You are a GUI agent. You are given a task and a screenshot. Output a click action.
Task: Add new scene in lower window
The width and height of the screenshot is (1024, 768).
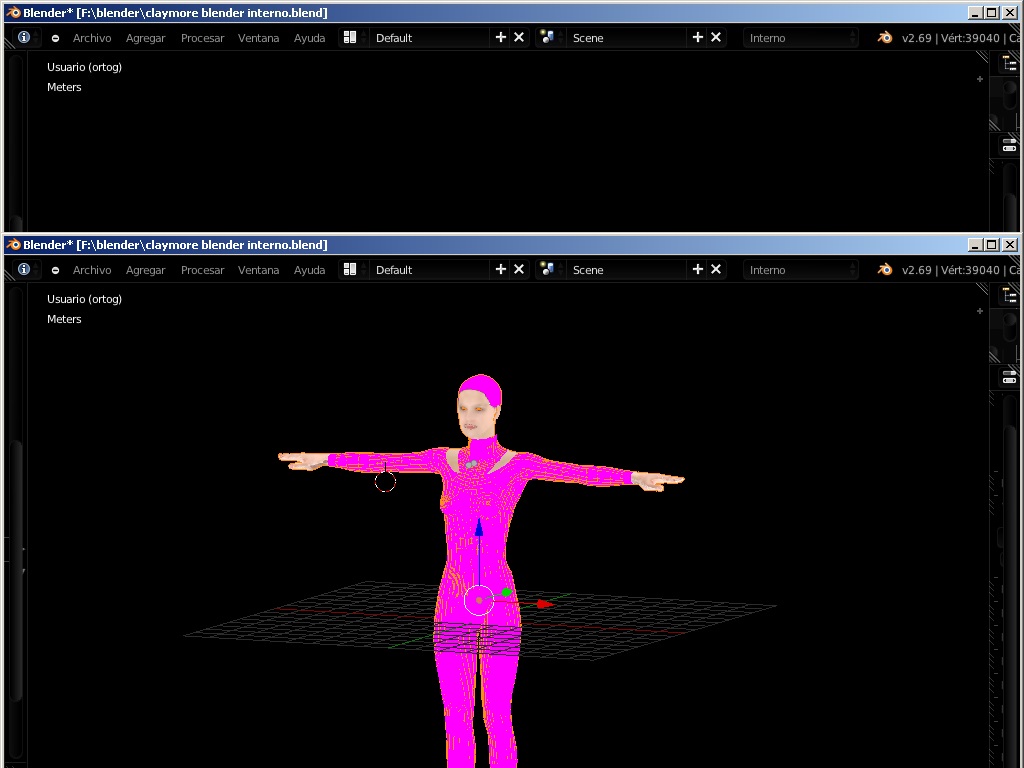click(698, 270)
